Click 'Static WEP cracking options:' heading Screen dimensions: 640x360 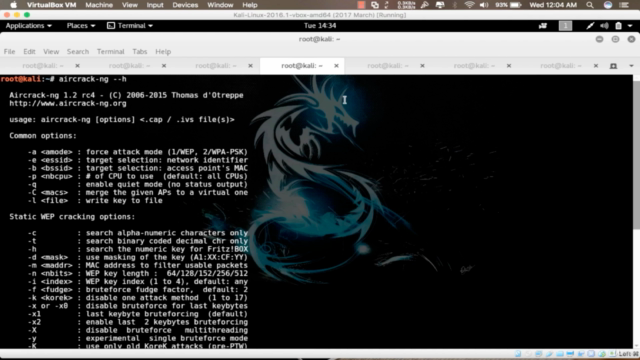click(72, 217)
